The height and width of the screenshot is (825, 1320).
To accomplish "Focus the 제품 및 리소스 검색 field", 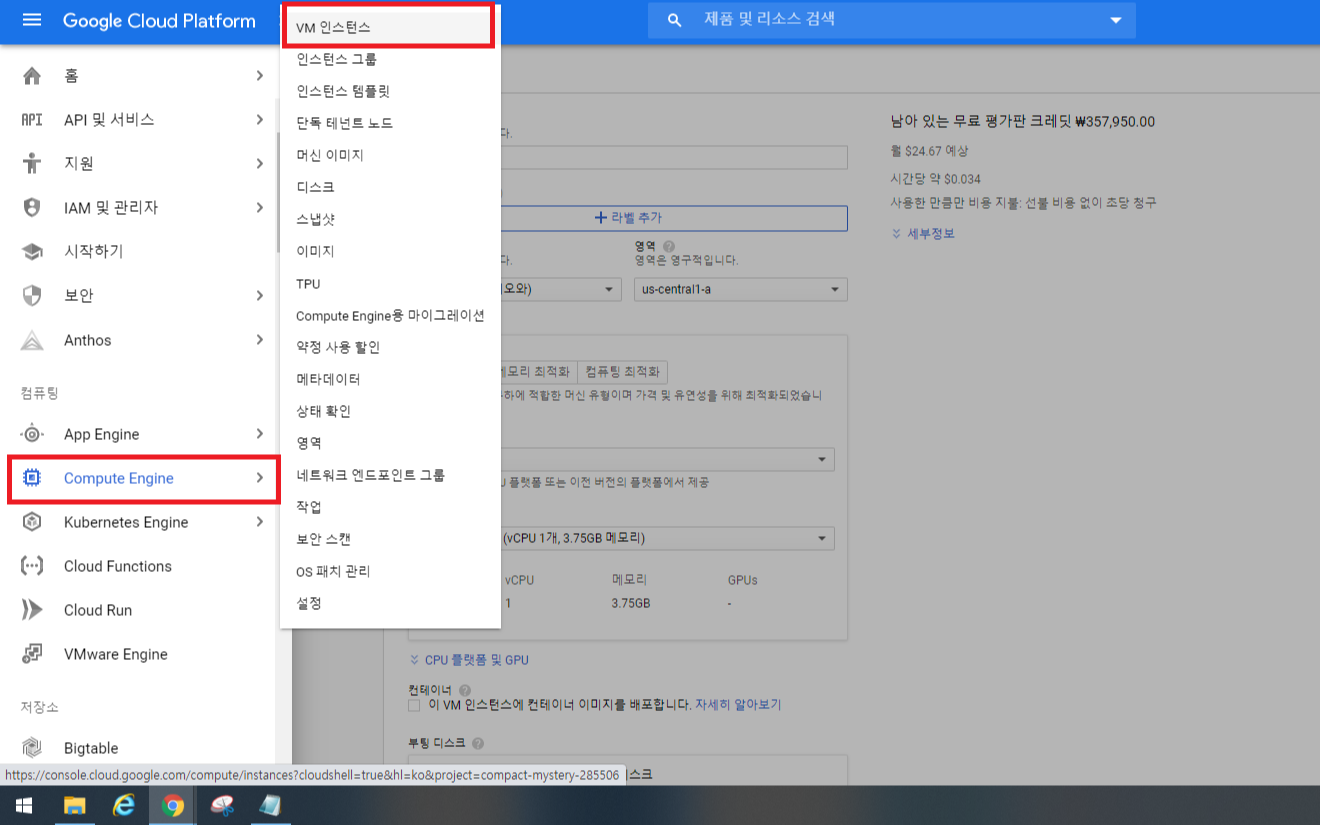I will (x=892, y=20).
